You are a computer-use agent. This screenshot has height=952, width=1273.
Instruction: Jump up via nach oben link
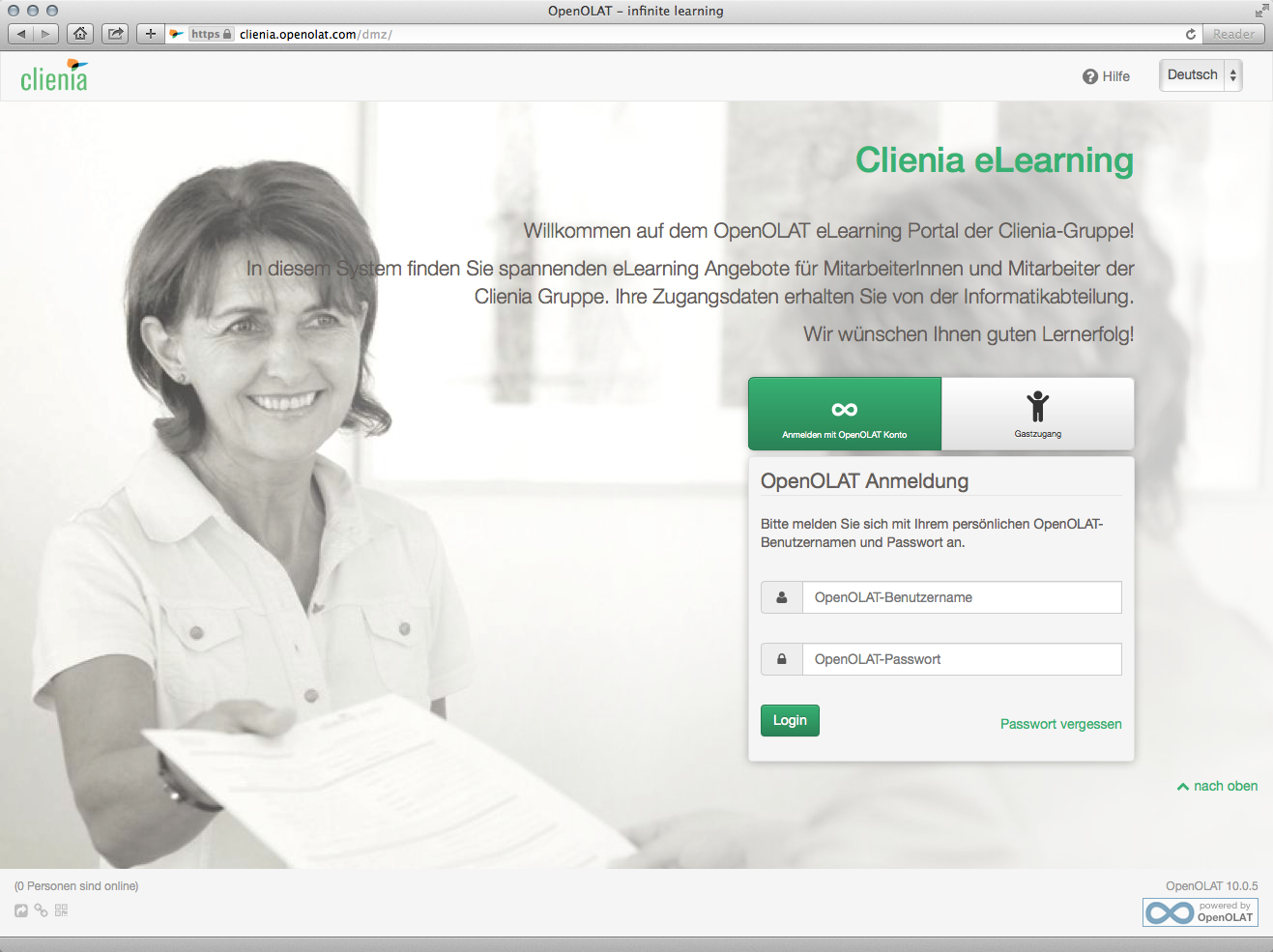point(1217,786)
